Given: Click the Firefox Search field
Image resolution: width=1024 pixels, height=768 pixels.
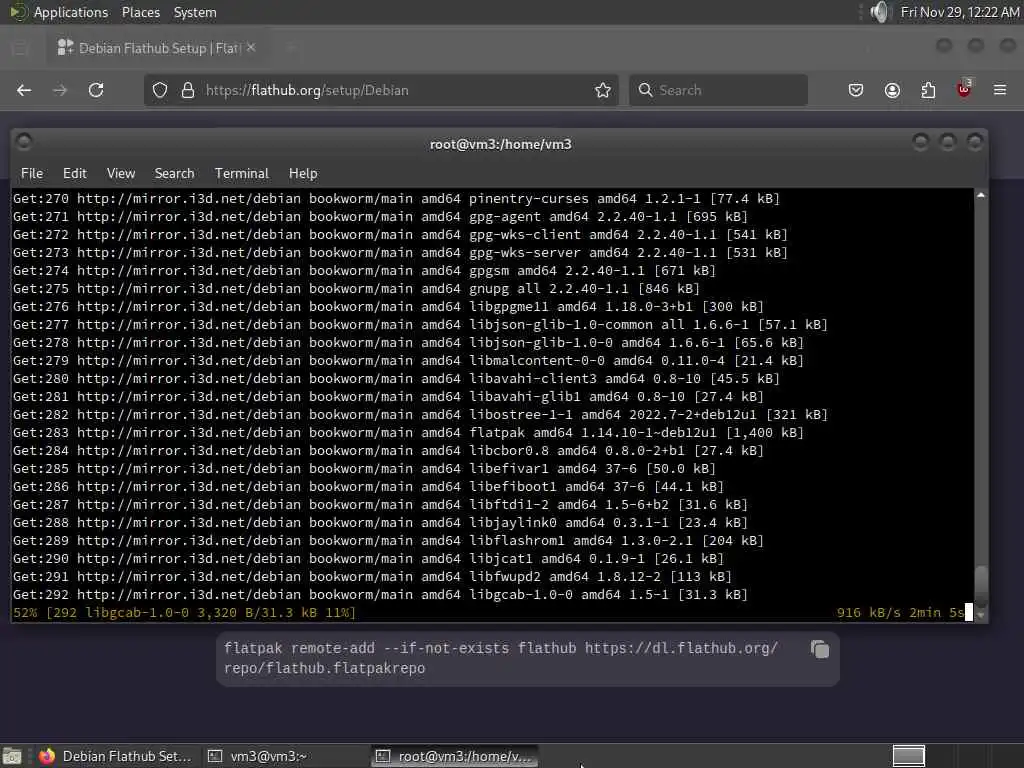Looking at the screenshot, I should click(718, 90).
